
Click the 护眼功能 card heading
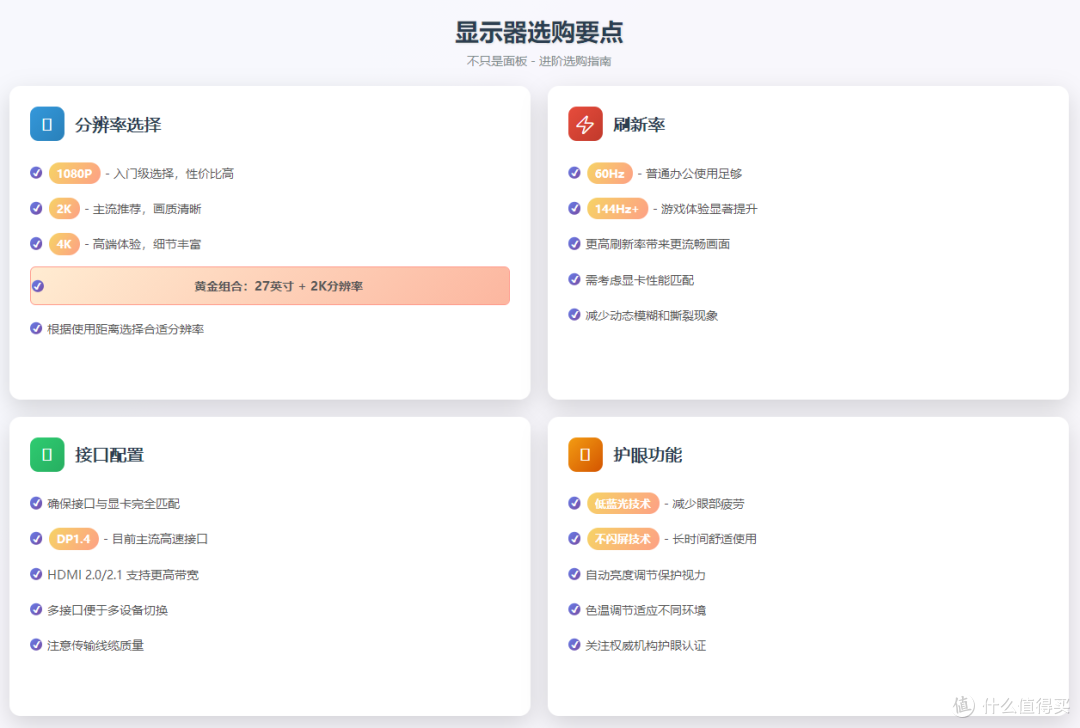point(647,455)
